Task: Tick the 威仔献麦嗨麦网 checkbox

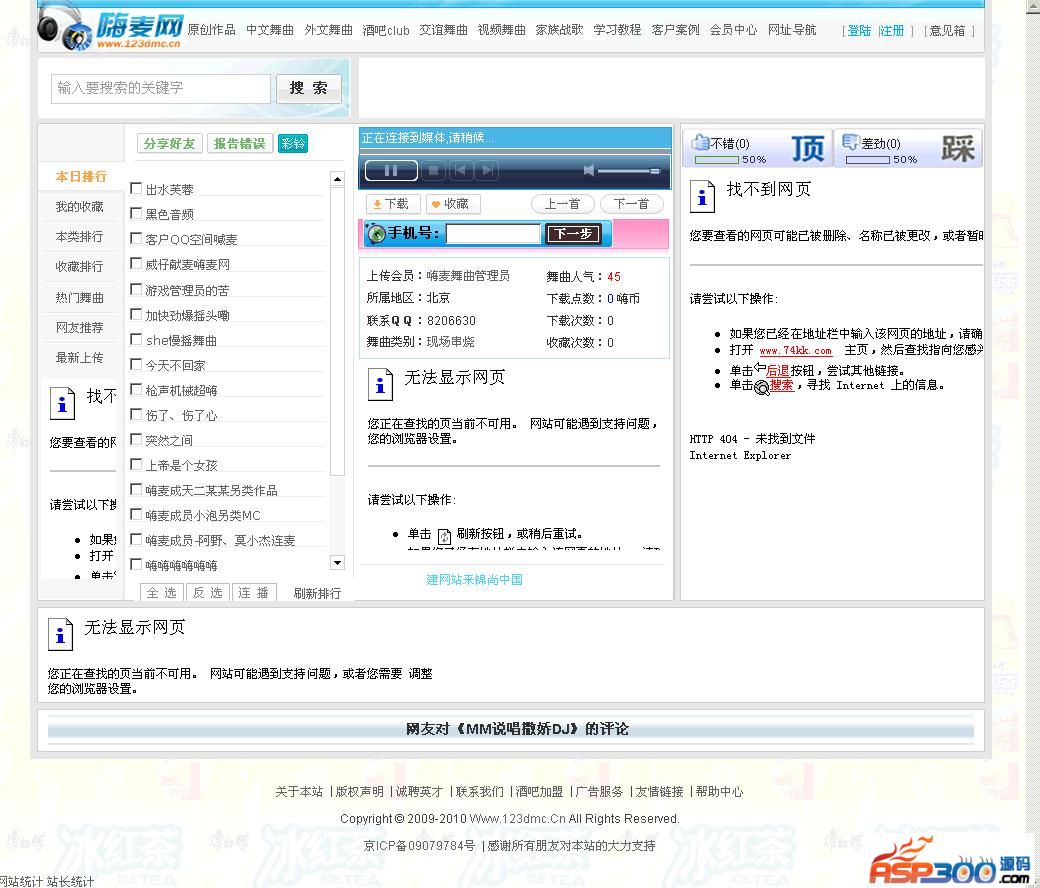Action: (136, 263)
